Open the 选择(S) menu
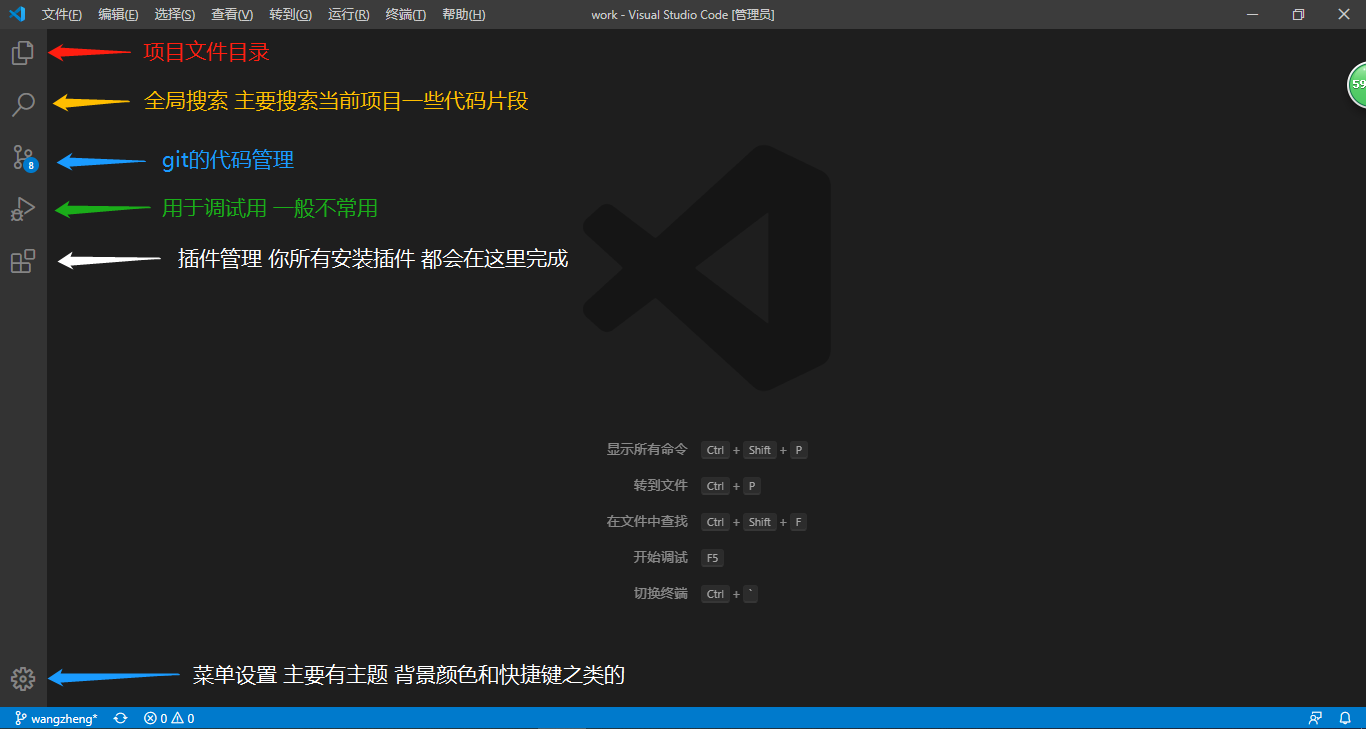Viewport: 1366px width, 729px height. click(175, 15)
